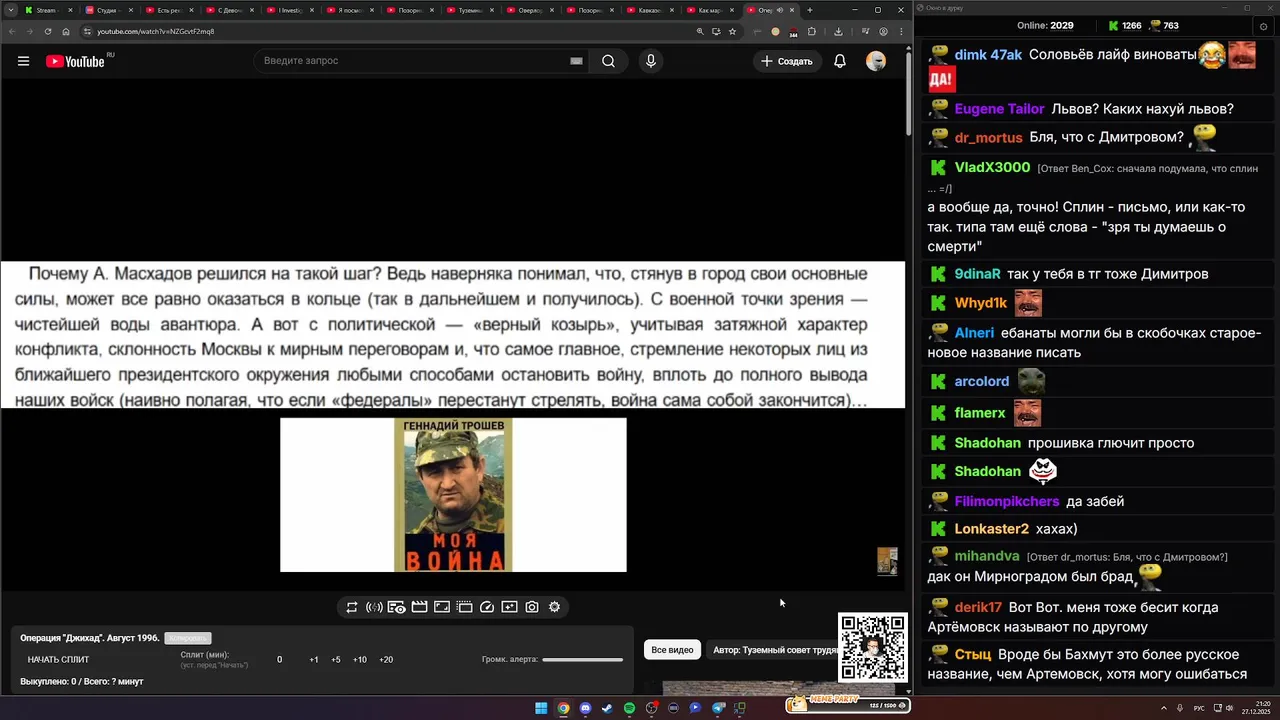Image resolution: width=1280 pixels, height=720 pixels.
Task: Click the Геннадий Трошев Моя война book cover
Action: (453, 495)
